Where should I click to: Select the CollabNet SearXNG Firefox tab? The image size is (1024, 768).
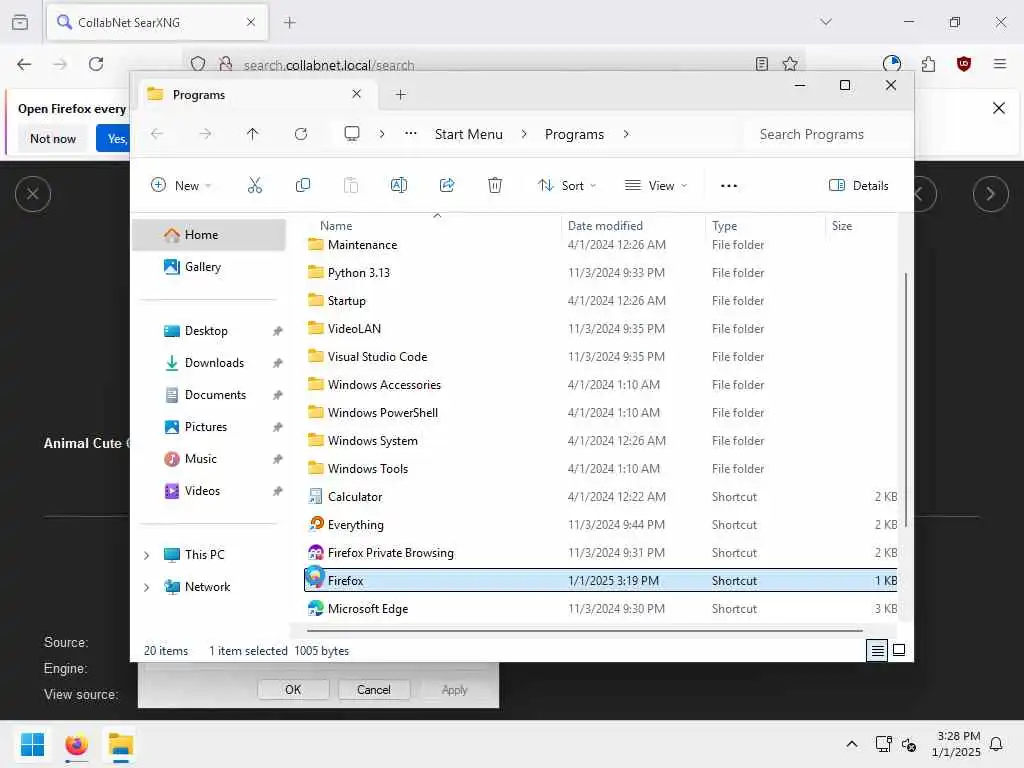157,23
